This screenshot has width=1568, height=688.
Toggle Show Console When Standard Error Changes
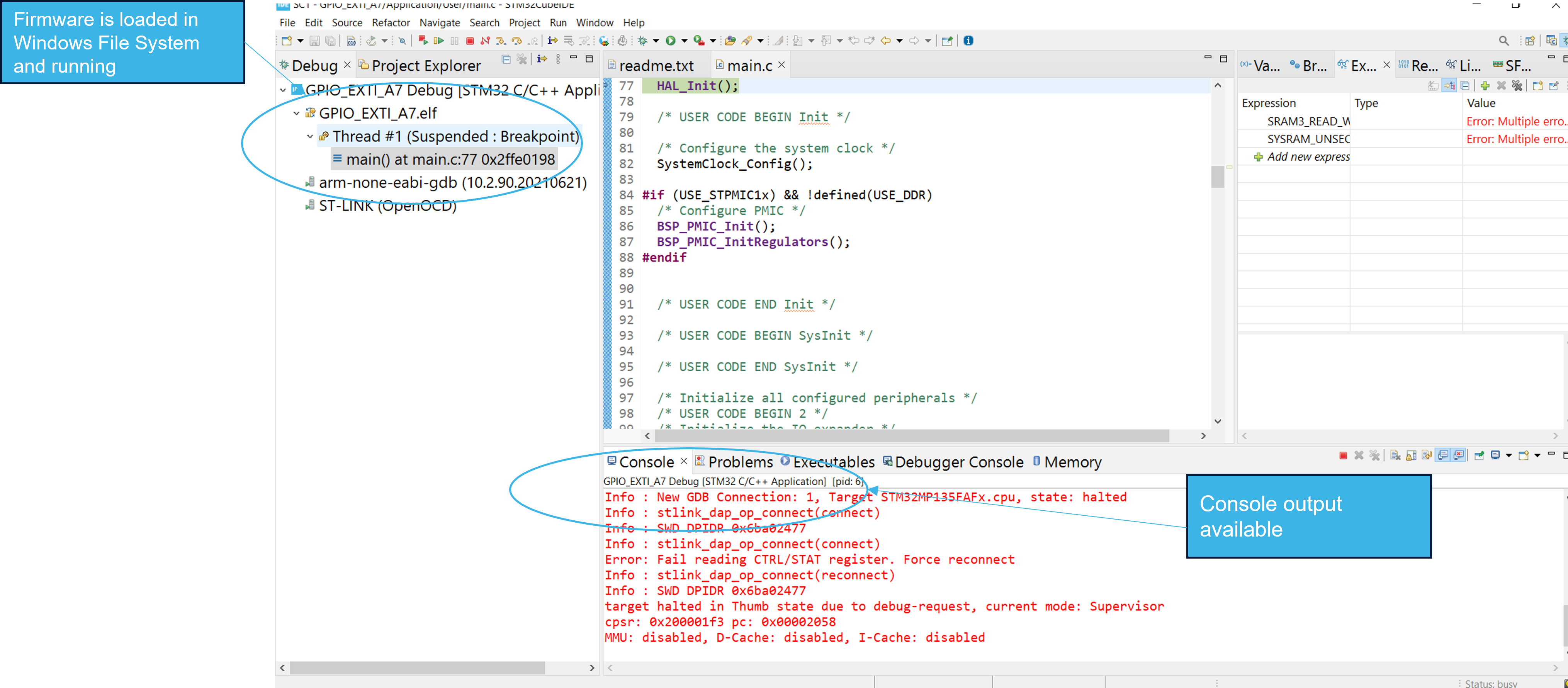click(x=1458, y=455)
